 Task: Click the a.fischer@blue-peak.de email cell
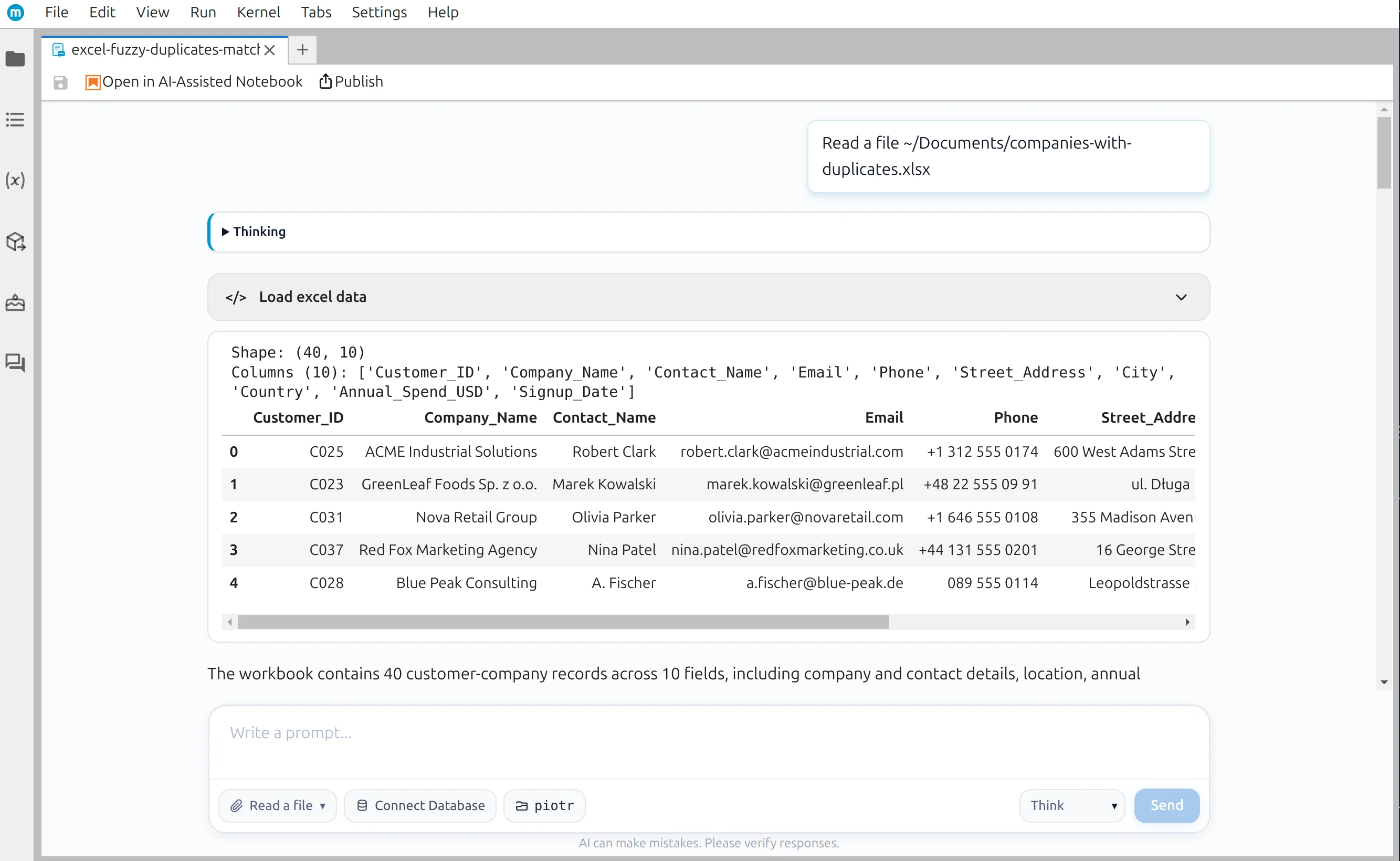point(825,583)
